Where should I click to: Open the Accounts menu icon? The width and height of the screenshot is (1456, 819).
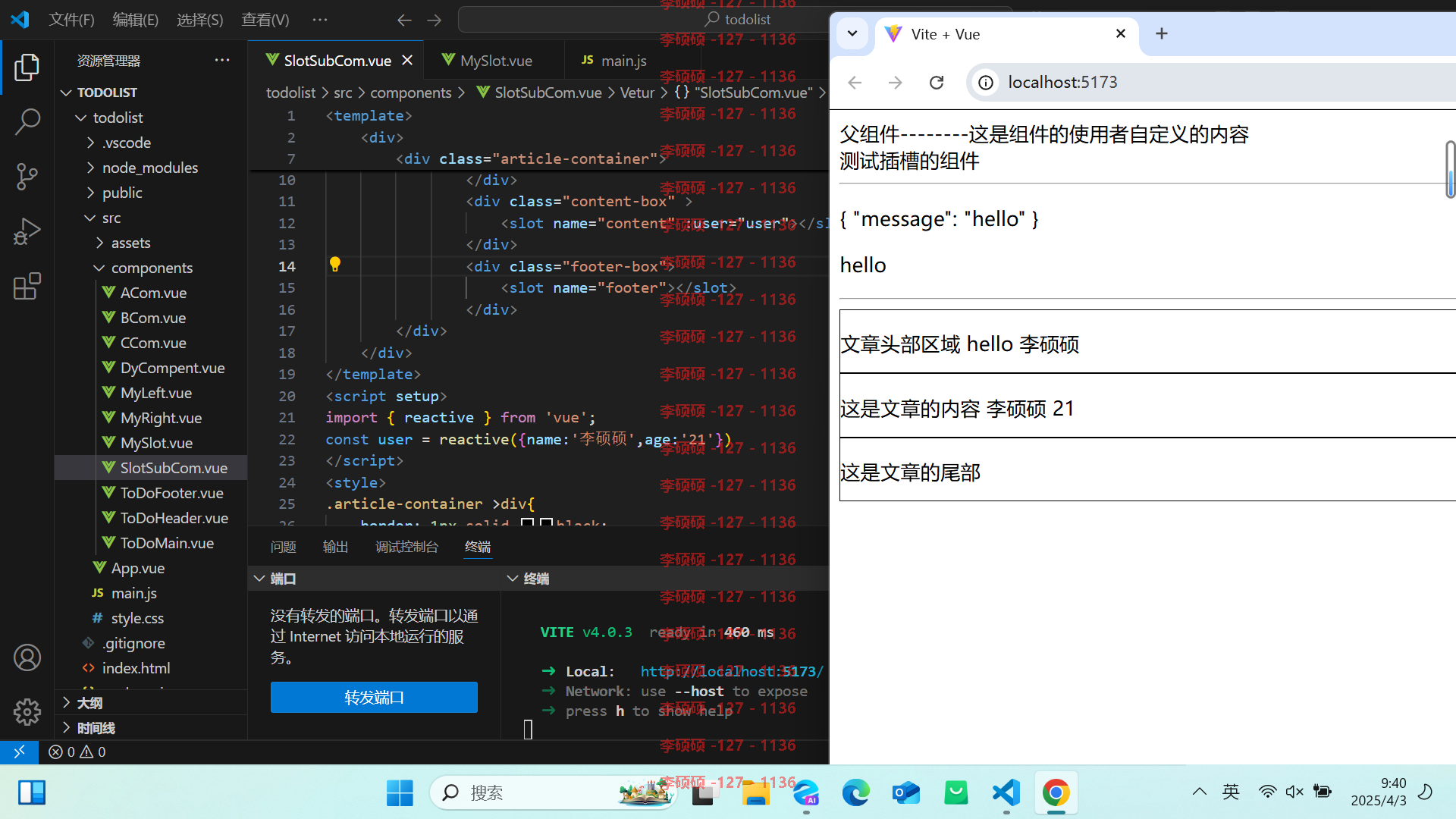click(x=27, y=657)
